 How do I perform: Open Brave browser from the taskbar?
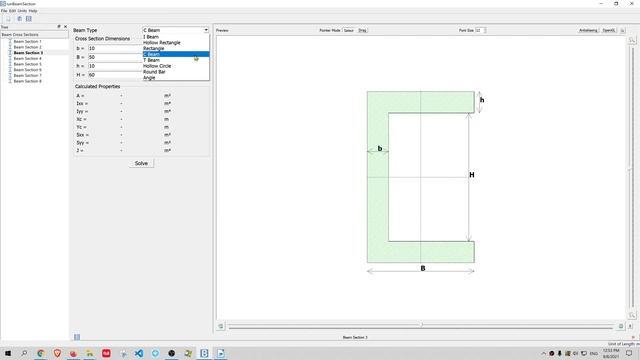[x=57, y=353]
